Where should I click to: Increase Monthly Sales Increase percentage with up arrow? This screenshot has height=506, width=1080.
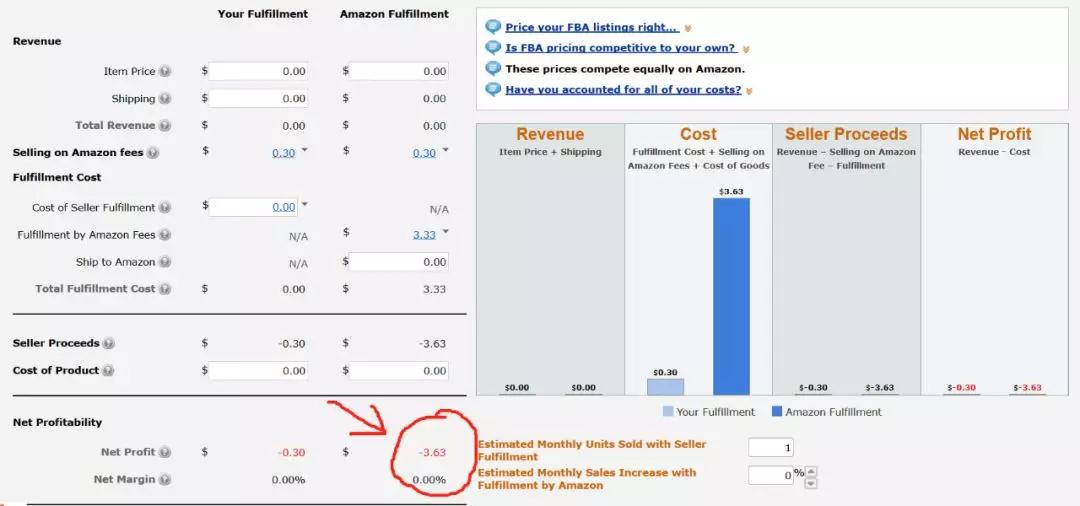click(x=811, y=471)
